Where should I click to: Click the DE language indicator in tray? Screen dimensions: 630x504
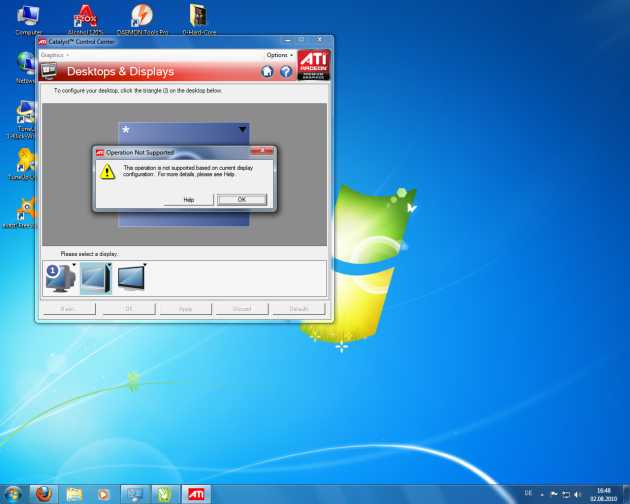point(528,493)
